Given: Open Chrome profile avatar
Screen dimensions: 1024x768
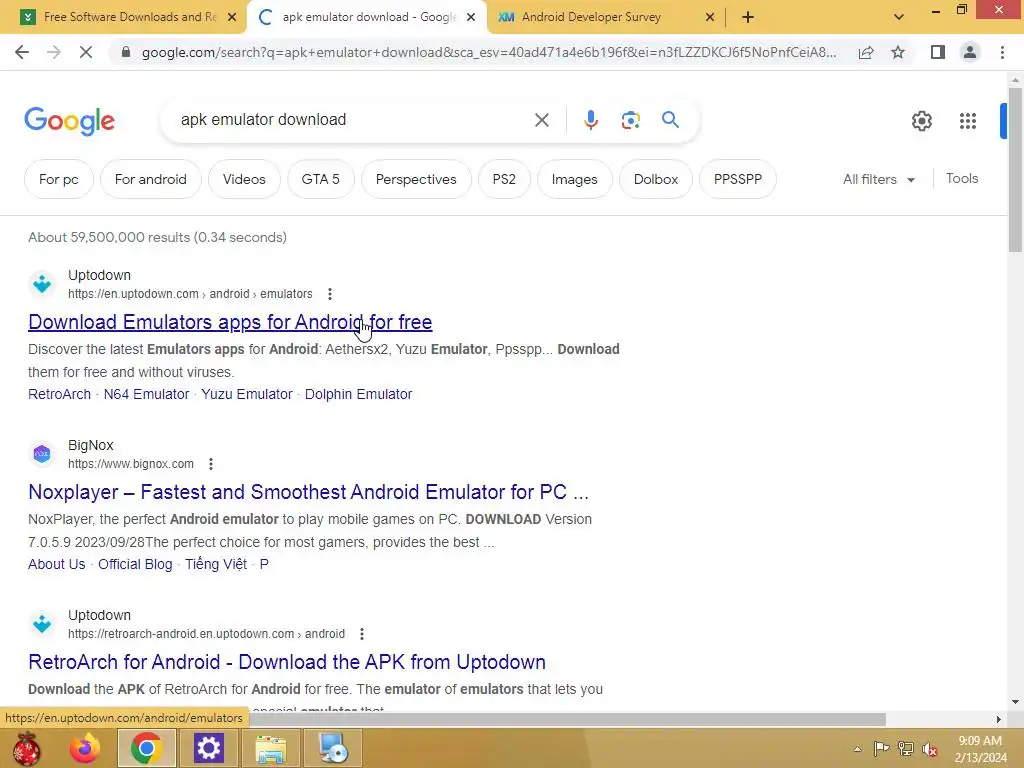Looking at the screenshot, I should click(x=970, y=52).
